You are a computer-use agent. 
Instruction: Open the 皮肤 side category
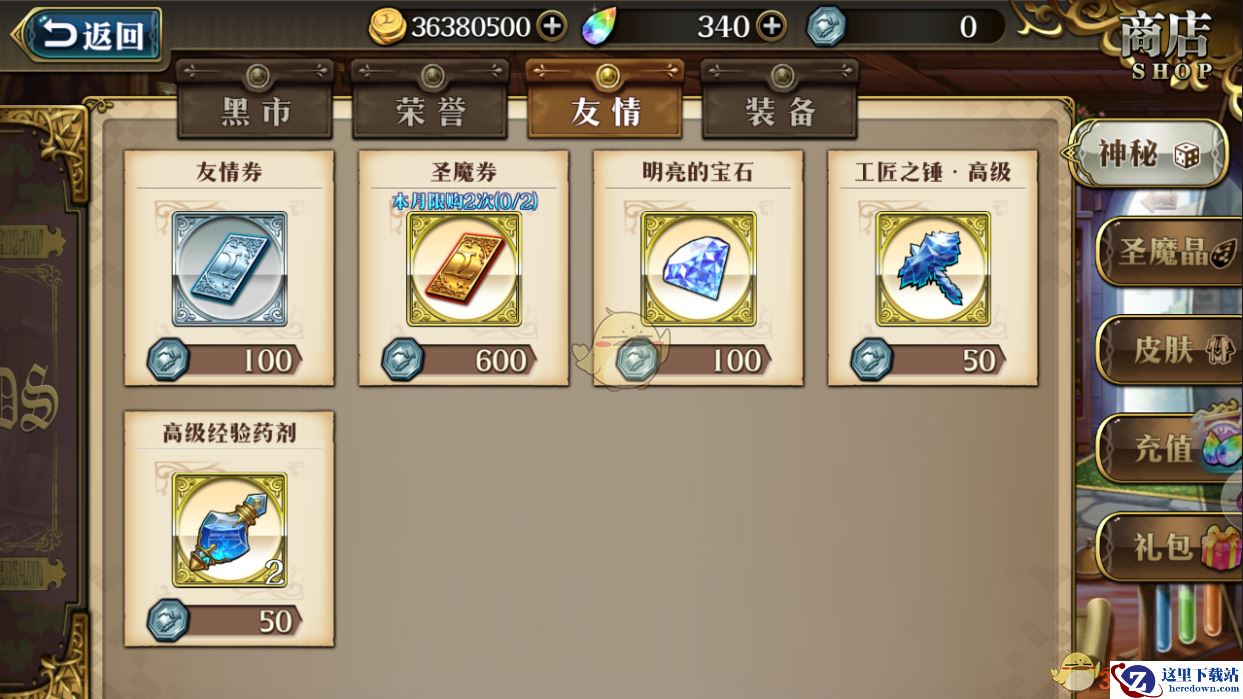click(1168, 350)
